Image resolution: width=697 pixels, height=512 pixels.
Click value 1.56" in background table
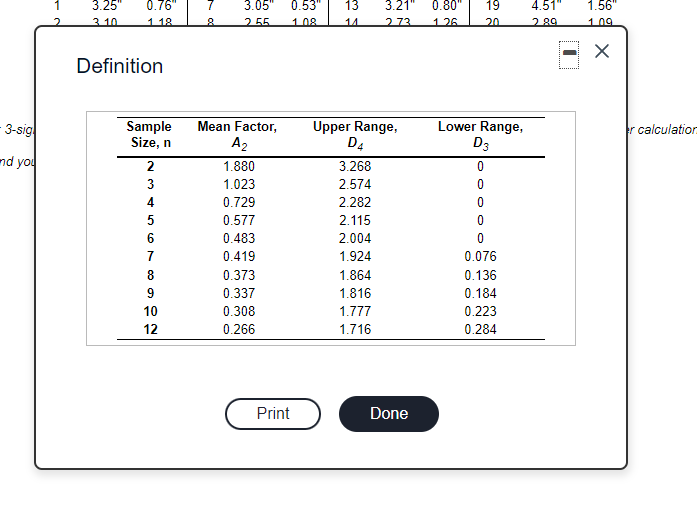pos(602,6)
